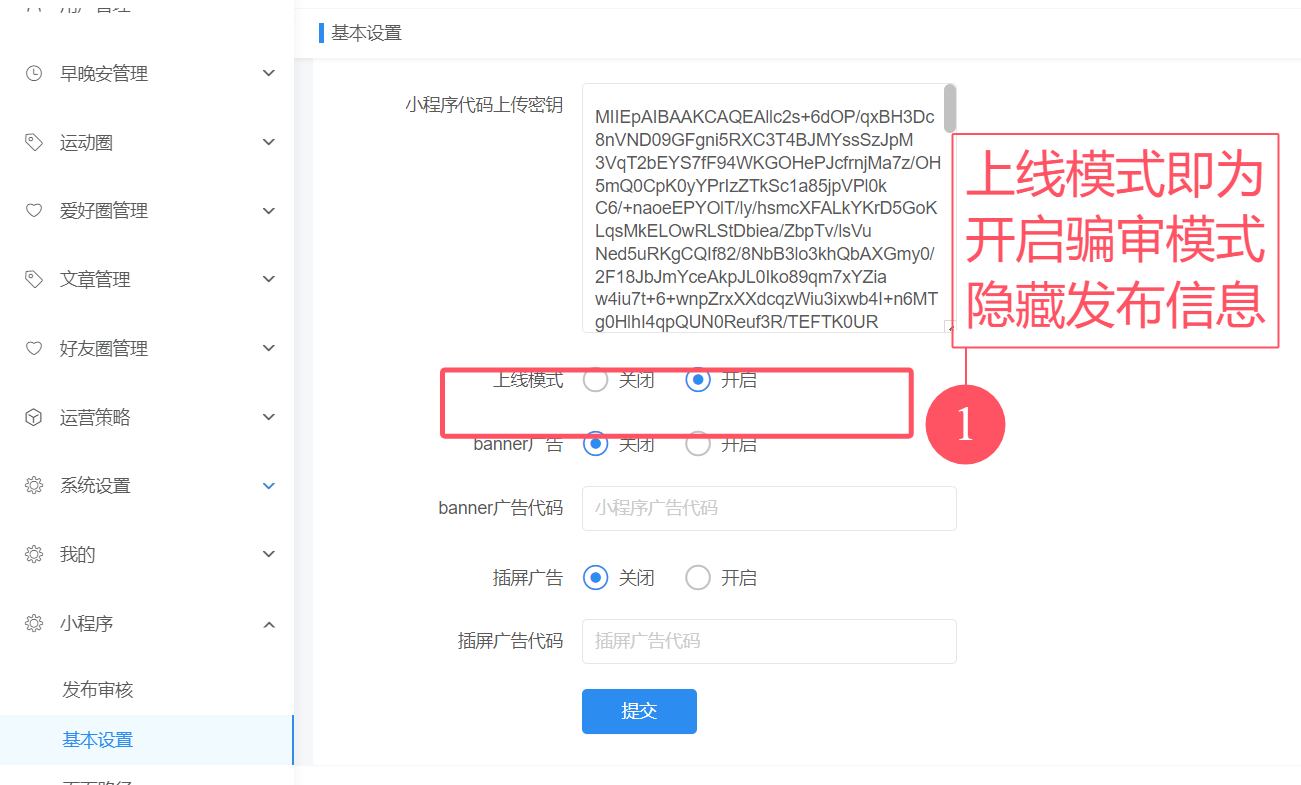The height and width of the screenshot is (785, 1301).
Task: Expand 运营策略 chevron
Action: pyautogui.click(x=268, y=417)
